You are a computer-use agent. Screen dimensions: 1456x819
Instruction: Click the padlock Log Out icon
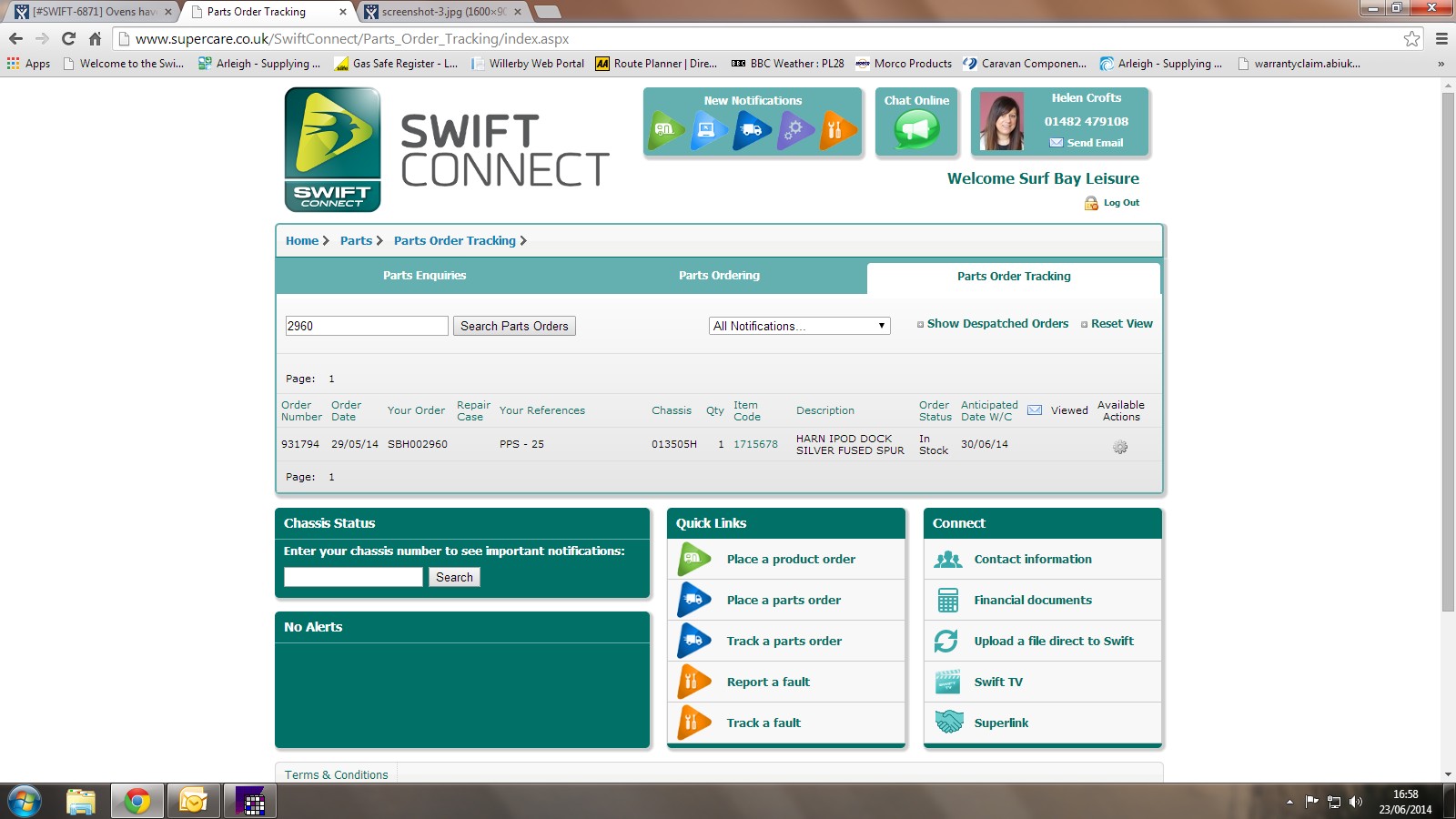(x=1091, y=203)
